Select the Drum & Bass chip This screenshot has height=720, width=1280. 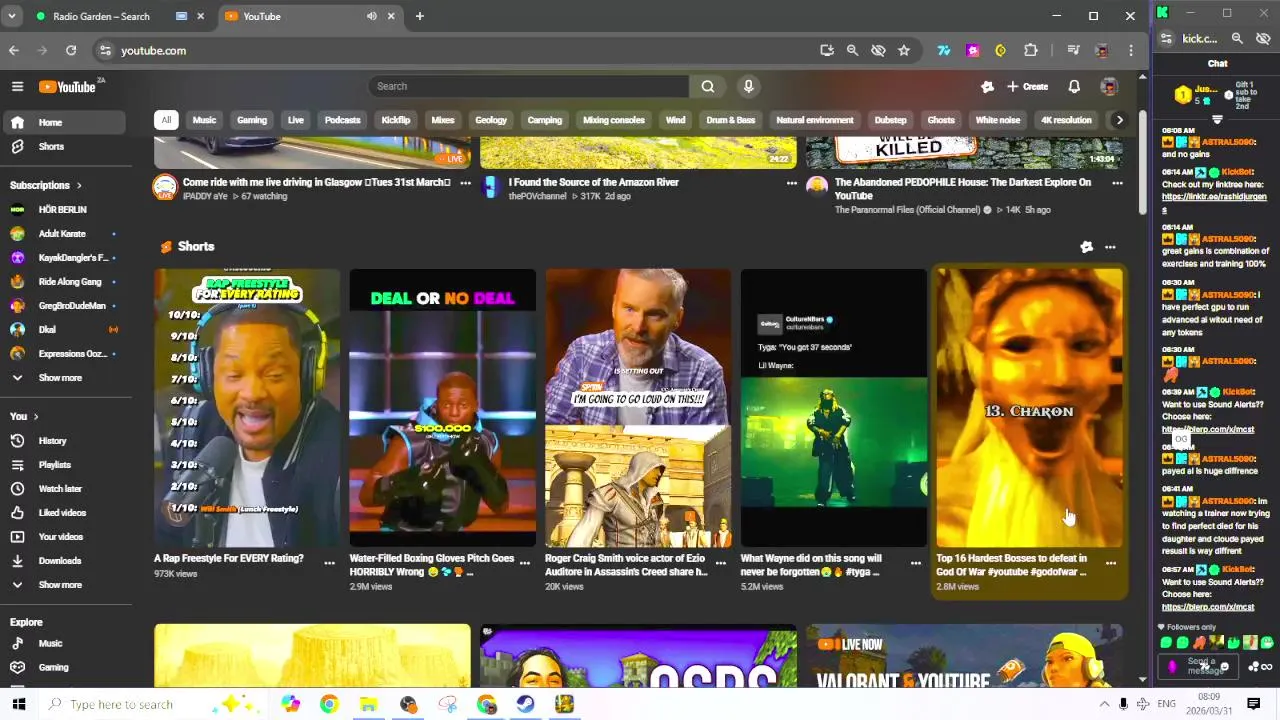(730, 120)
